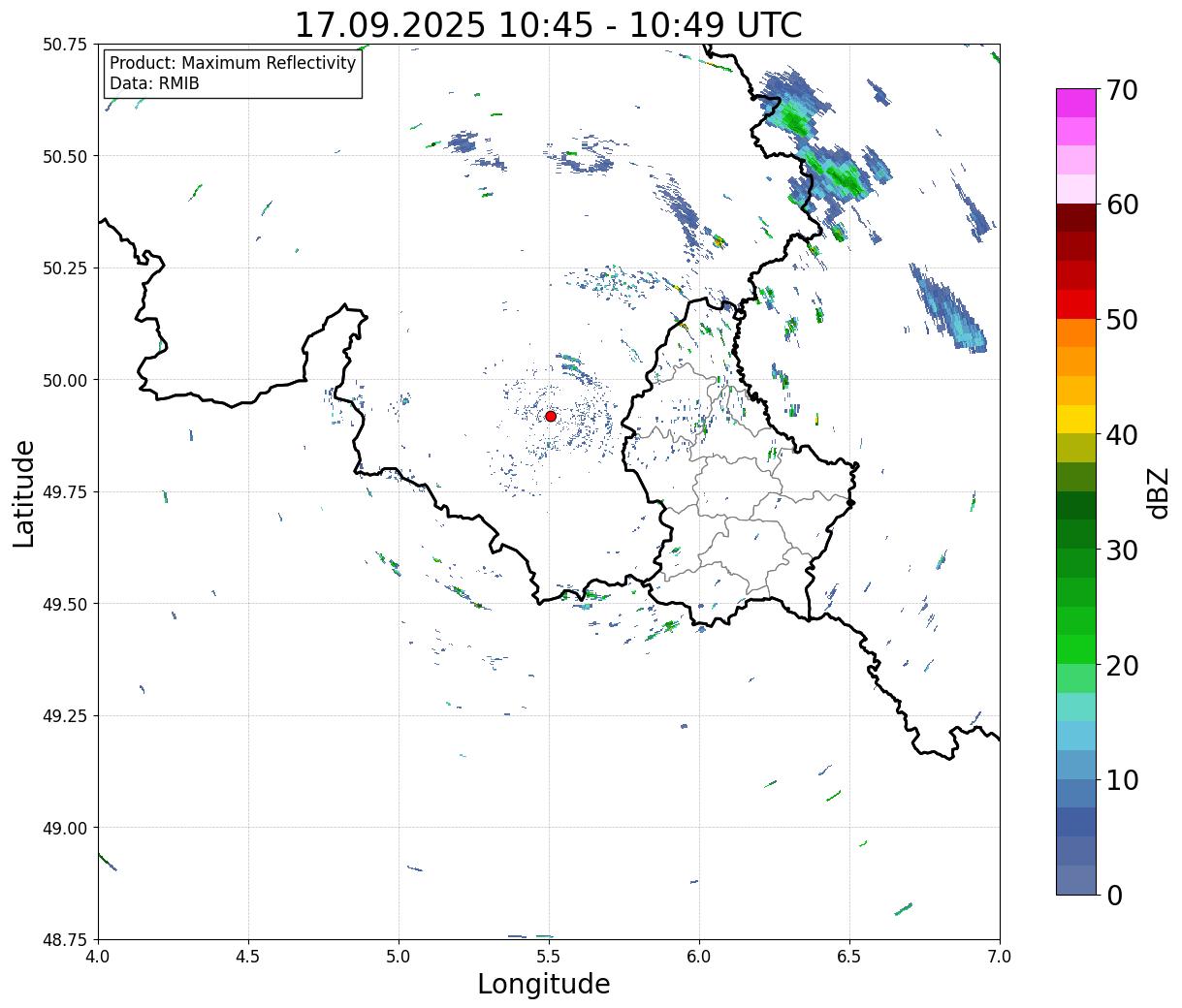Click the y-axis tick label '50.00'
The height and width of the screenshot is (1008, 1182).
coord(65,380)
